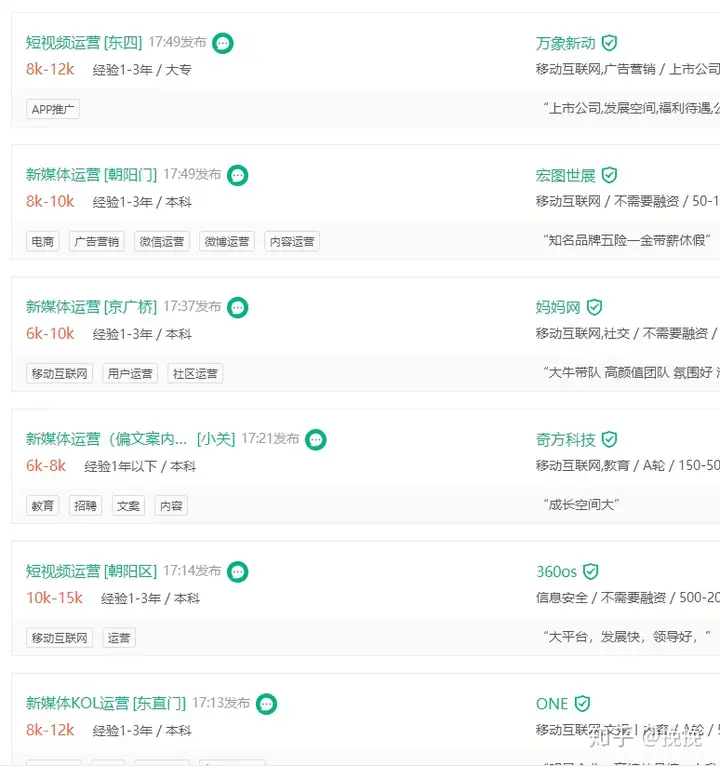This screenshot has height=766, width=720.
Task: Open chat icon for 新媒体运营 [小关] job
Action: coord(316,440)
